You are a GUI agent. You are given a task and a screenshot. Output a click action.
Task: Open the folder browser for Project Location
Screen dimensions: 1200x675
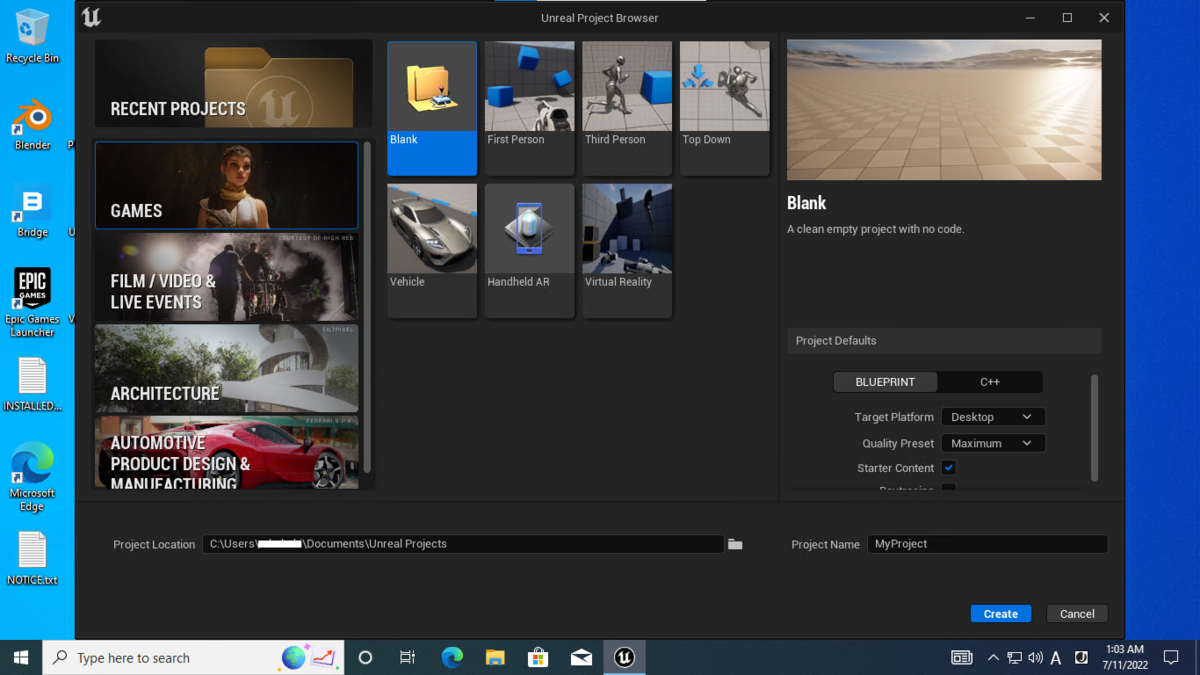[735, 544]
